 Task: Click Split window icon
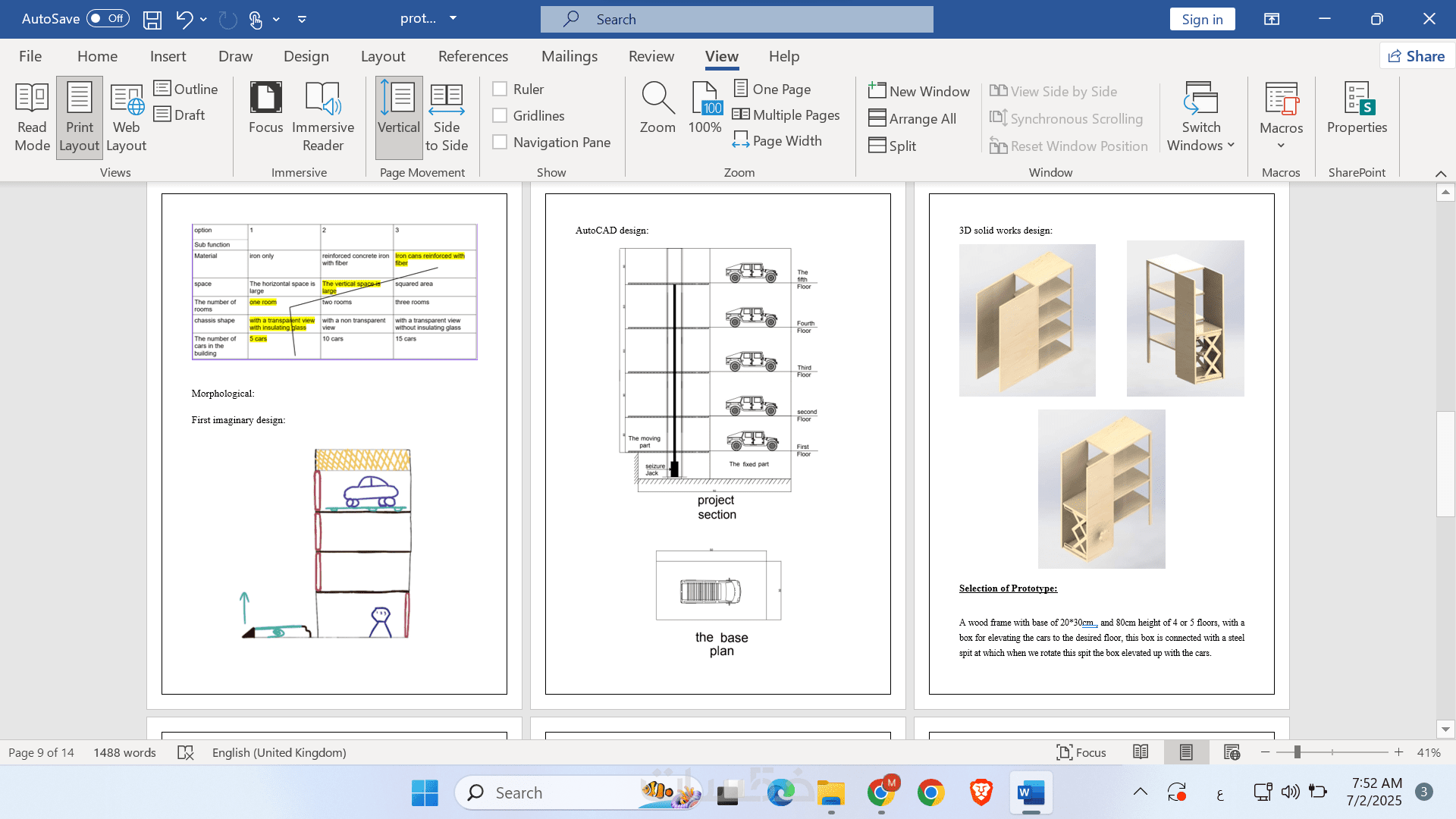[877, 146]
